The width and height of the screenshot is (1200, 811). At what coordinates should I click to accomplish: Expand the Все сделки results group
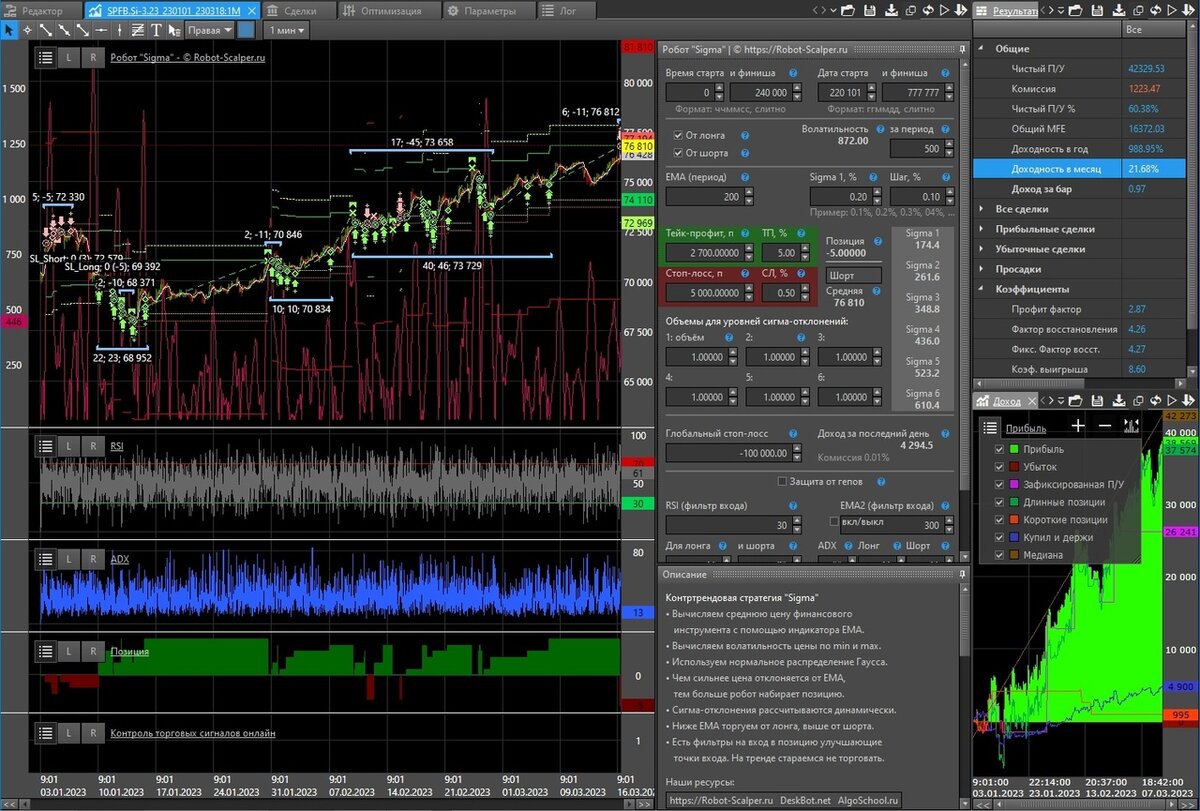(x=981, y=209)
